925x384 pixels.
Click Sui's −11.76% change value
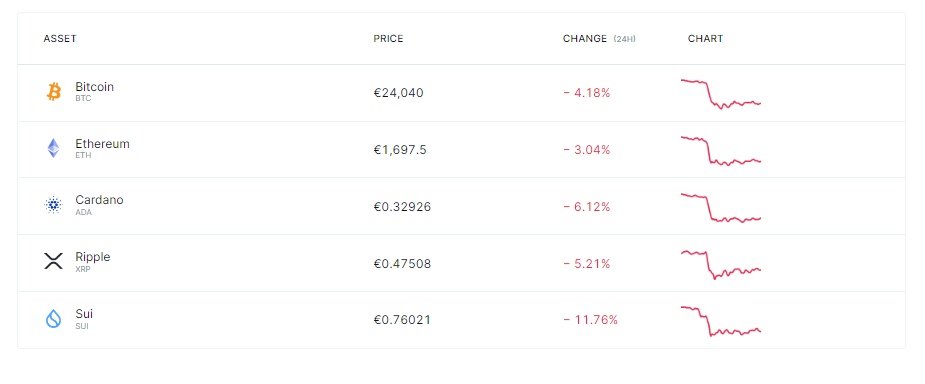(591, 320)
